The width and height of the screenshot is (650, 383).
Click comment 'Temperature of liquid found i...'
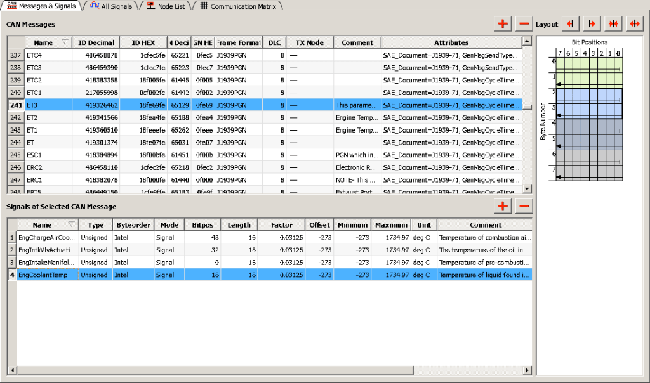[x=485, y=275]
